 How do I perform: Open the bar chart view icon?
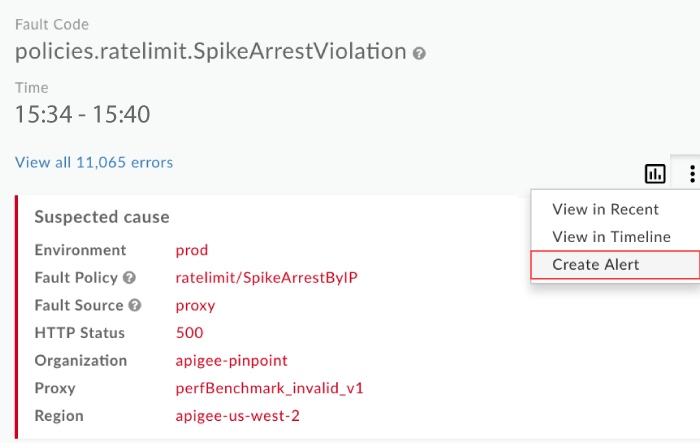655,174
